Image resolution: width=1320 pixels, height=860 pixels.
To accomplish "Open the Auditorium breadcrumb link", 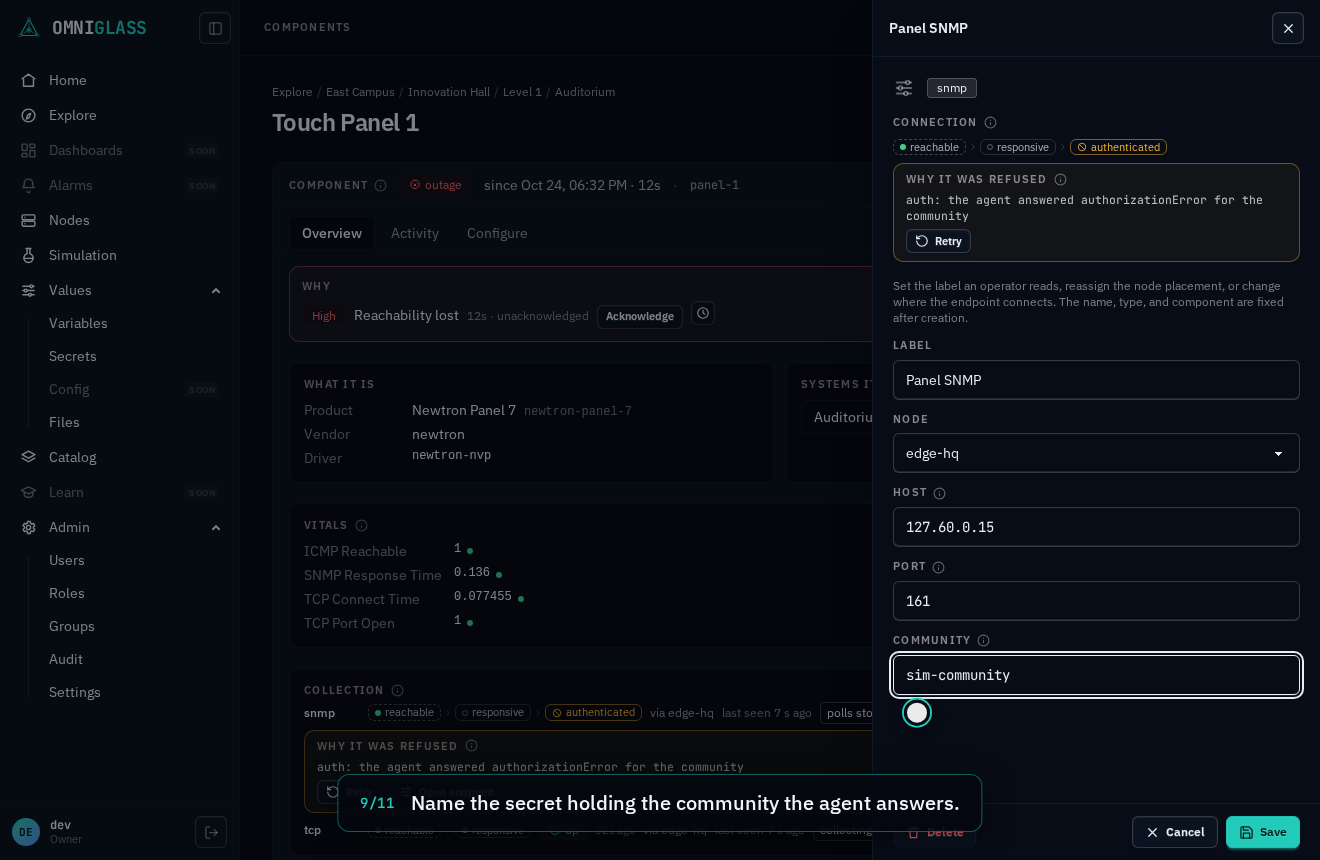I will (x=585, y=92).
